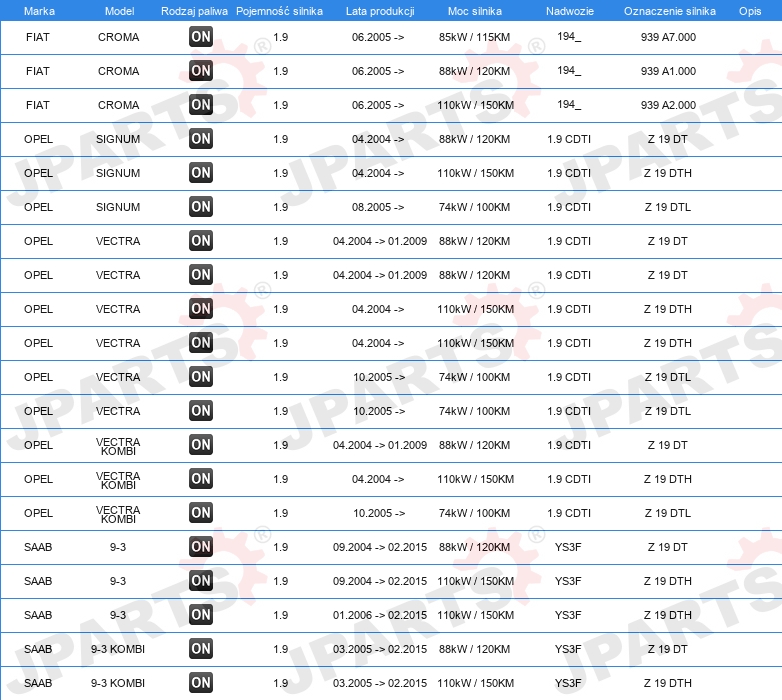Viewport: 782px width, 700px height.
Task: Click the 08.2005 -> production date cell
Action: tap(378, 207)
